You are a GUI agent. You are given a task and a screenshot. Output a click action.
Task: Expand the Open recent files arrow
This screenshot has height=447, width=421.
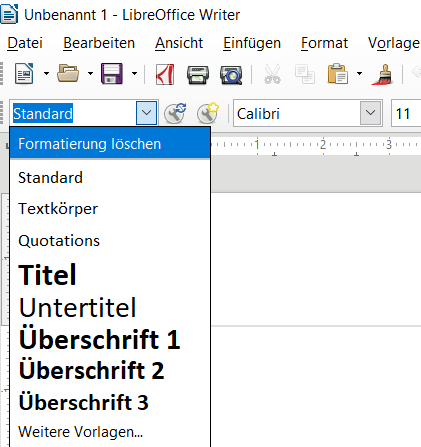[x=90, y=73]
